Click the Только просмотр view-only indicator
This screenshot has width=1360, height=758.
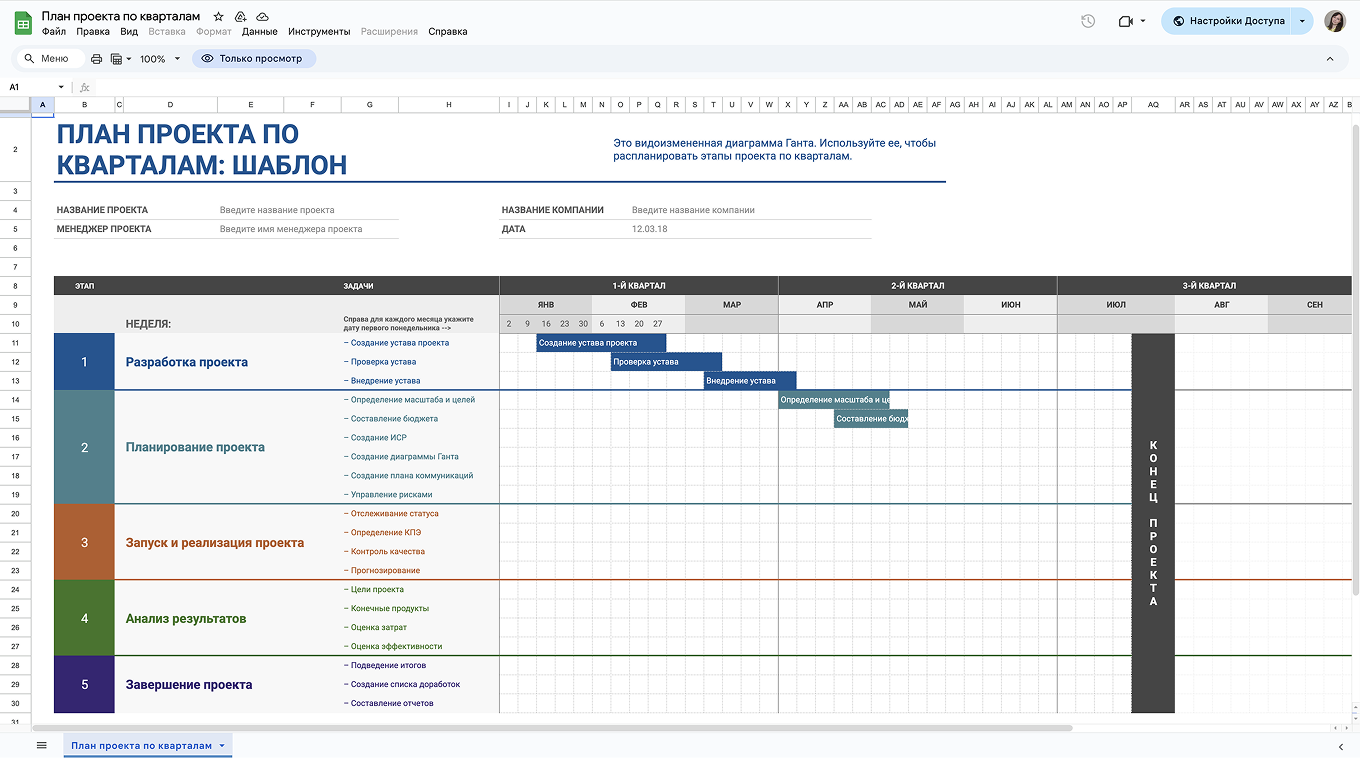pos(253,59)
